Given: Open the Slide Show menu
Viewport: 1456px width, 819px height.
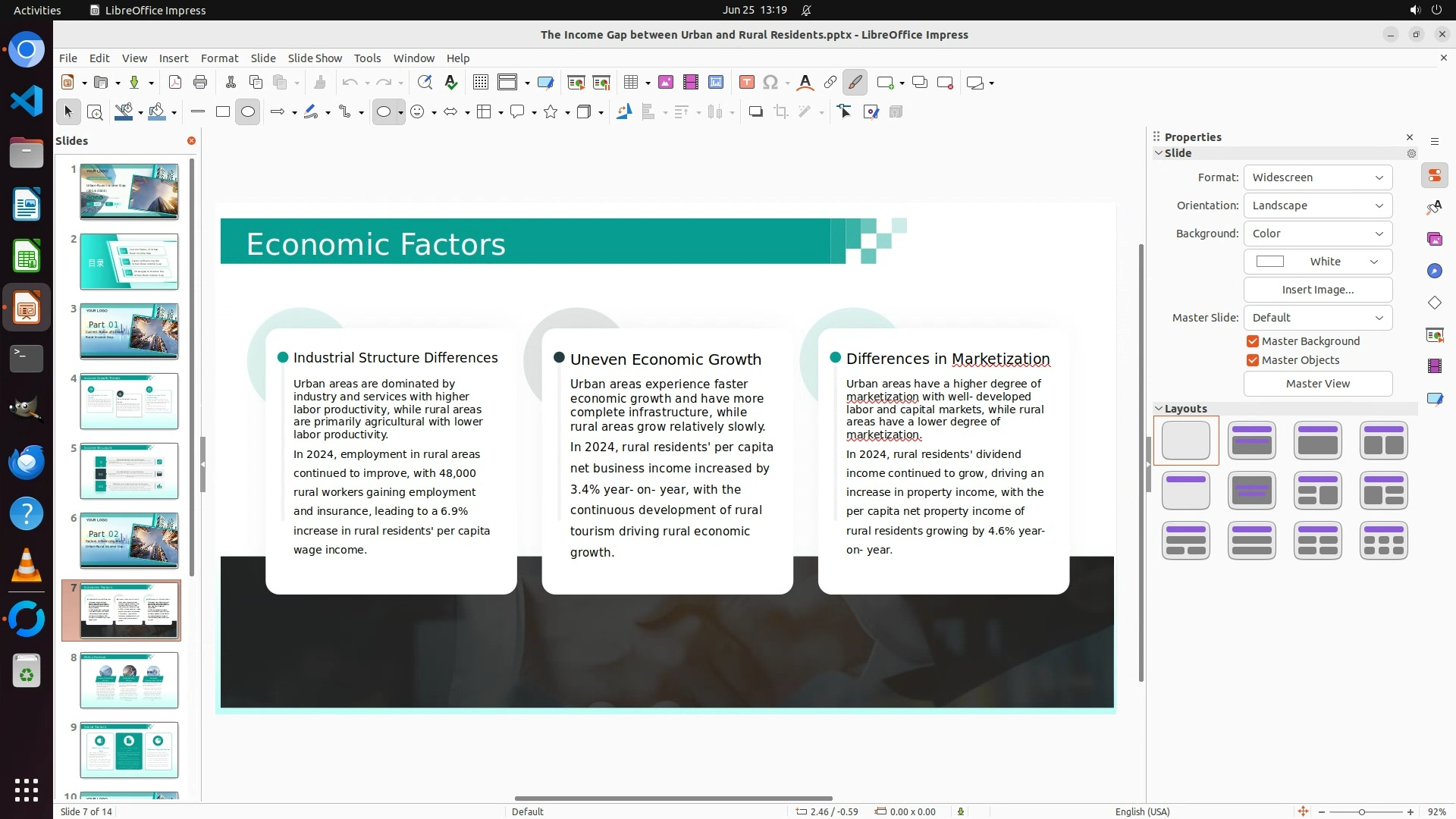Looking at the screenshot, I should click(x=315, y=58).
